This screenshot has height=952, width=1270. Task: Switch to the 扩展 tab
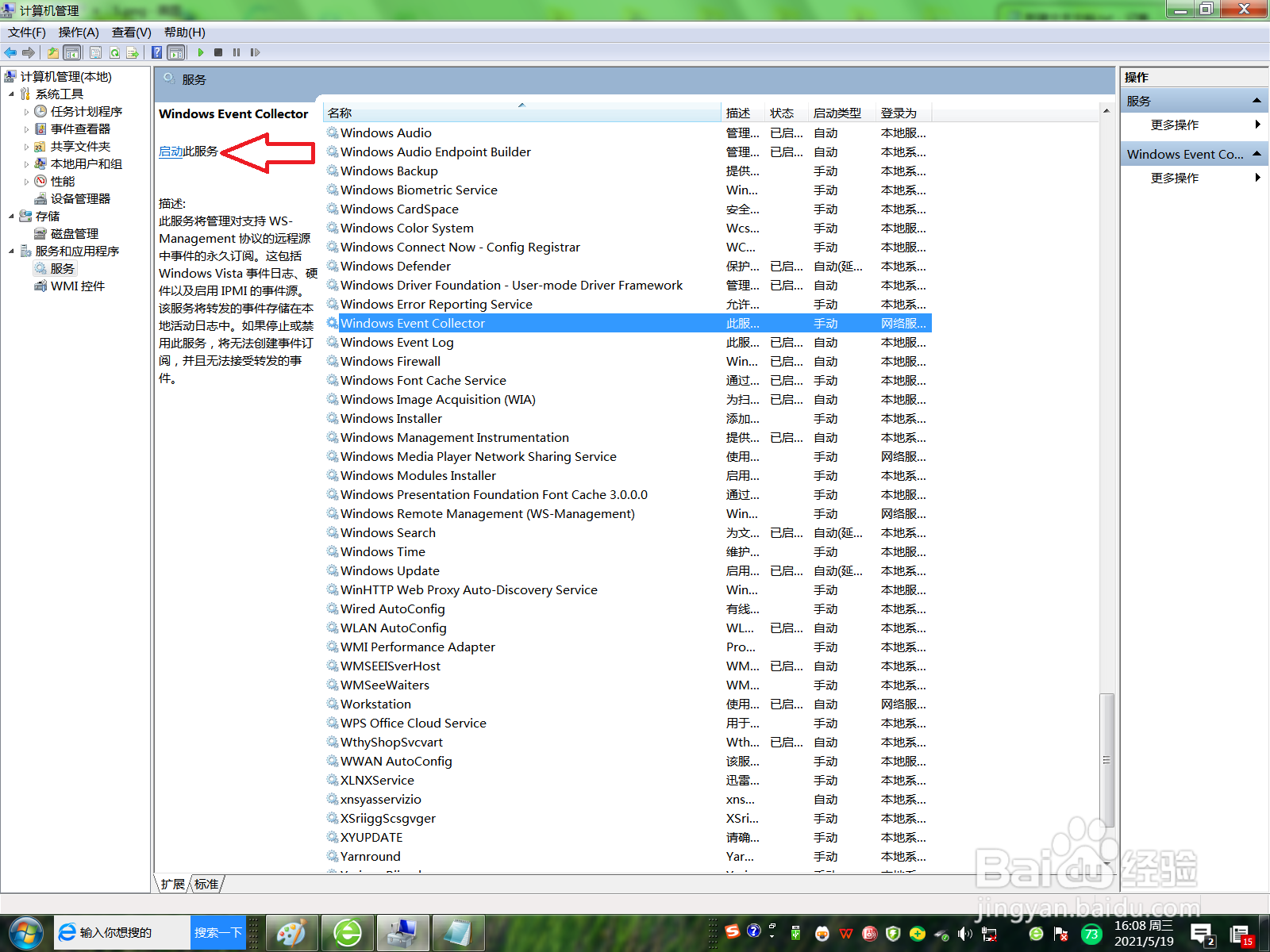pos(172,884)
